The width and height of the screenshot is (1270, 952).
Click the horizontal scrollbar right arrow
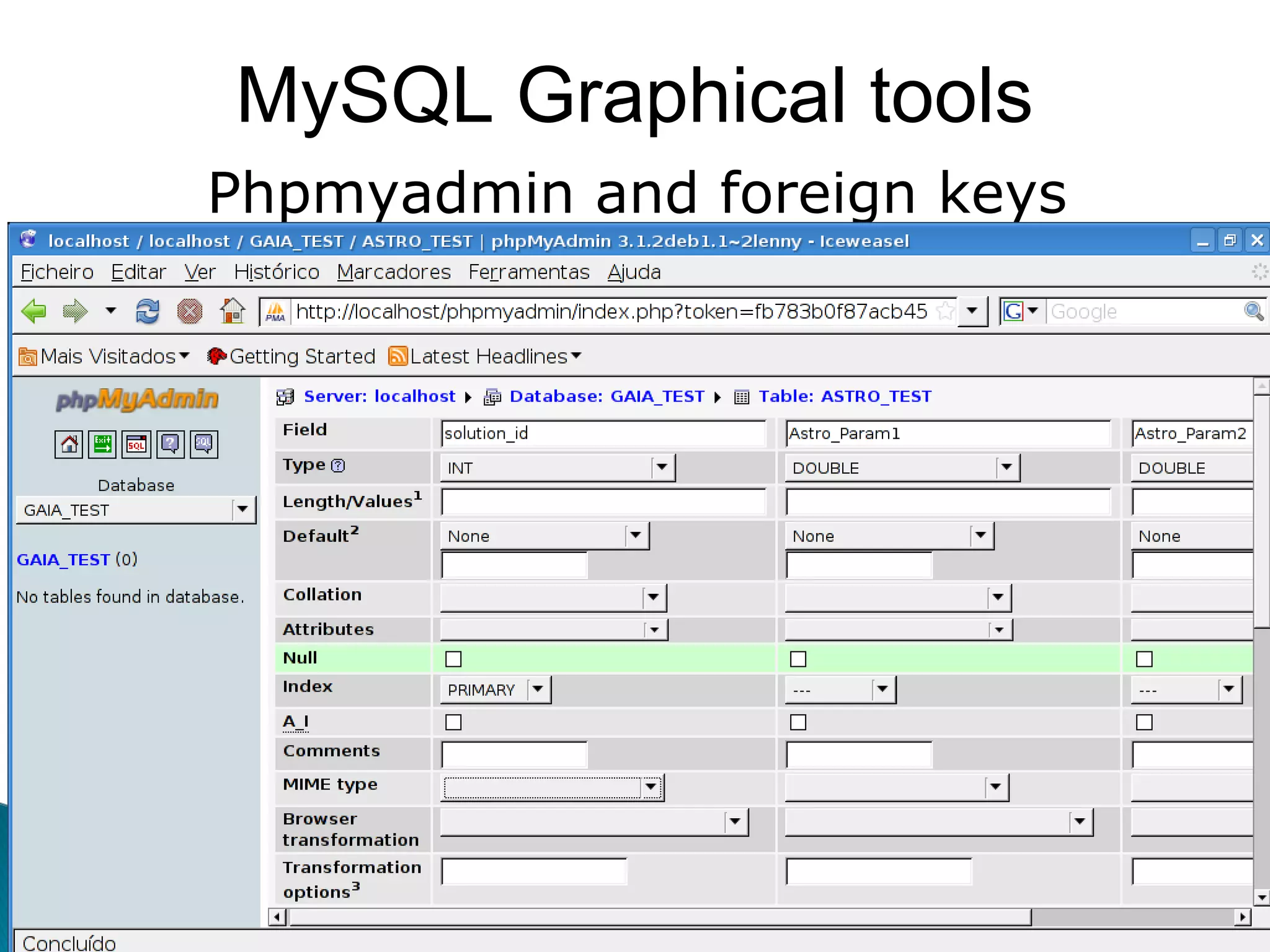(x=1242, y=917)
